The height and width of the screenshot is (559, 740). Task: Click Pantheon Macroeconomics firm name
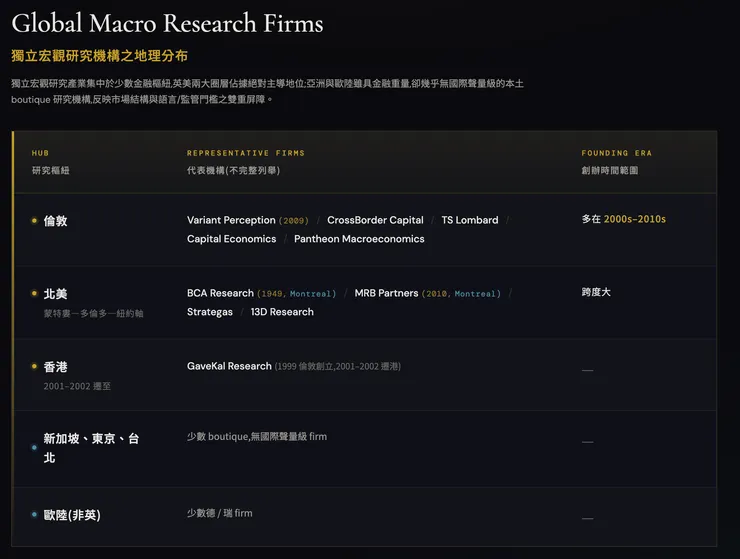pos(359,239)
